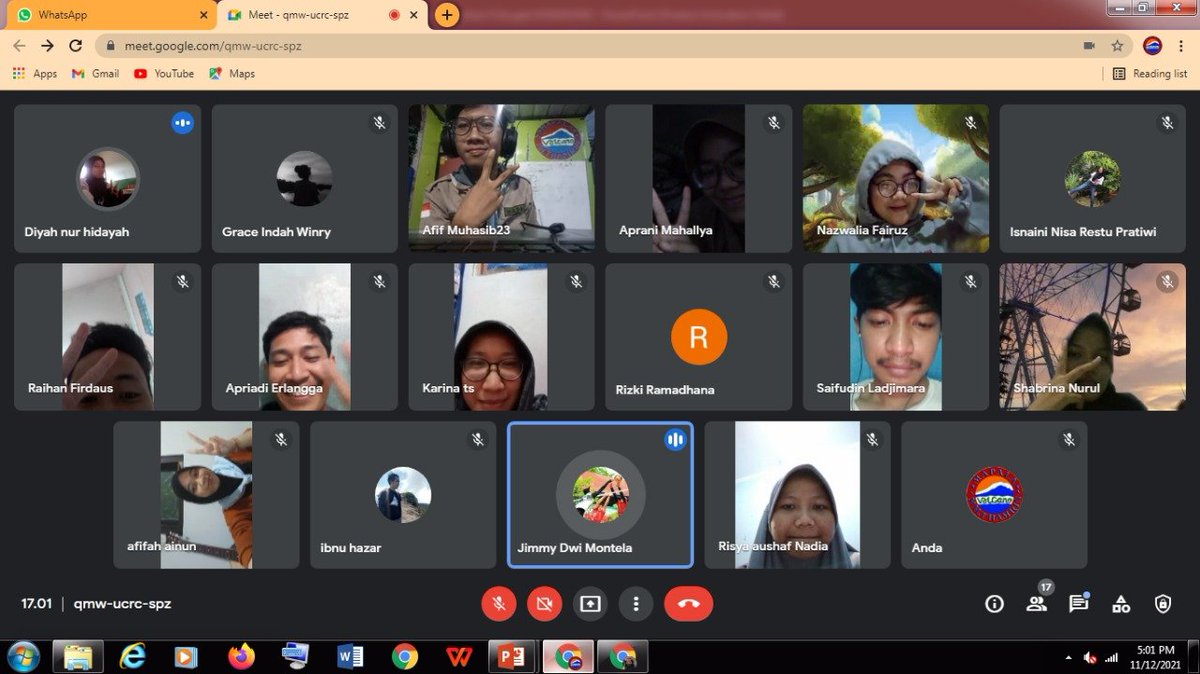This screenshot has width=1200, height=674.
Task: Open the meeting details info icon
Action: click(994, 604)
